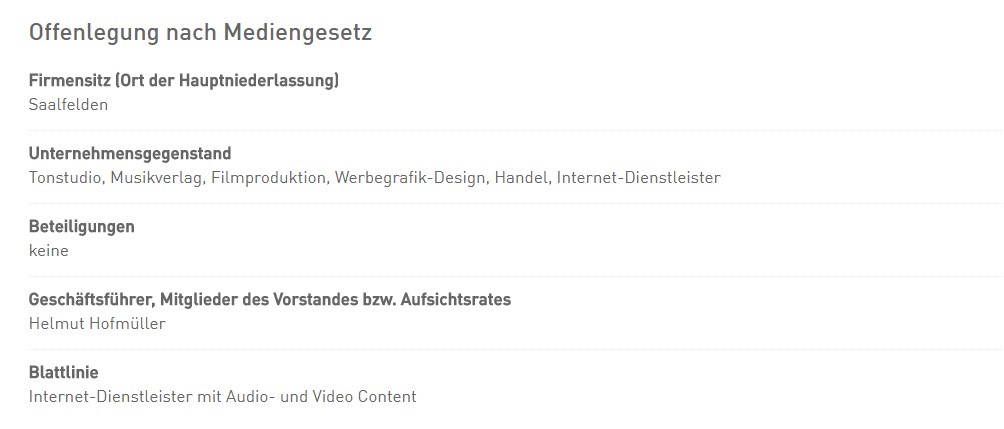Click the word Aufsichtsrates
This screenshot has width=1004, height=429.
tap(456, 300)
